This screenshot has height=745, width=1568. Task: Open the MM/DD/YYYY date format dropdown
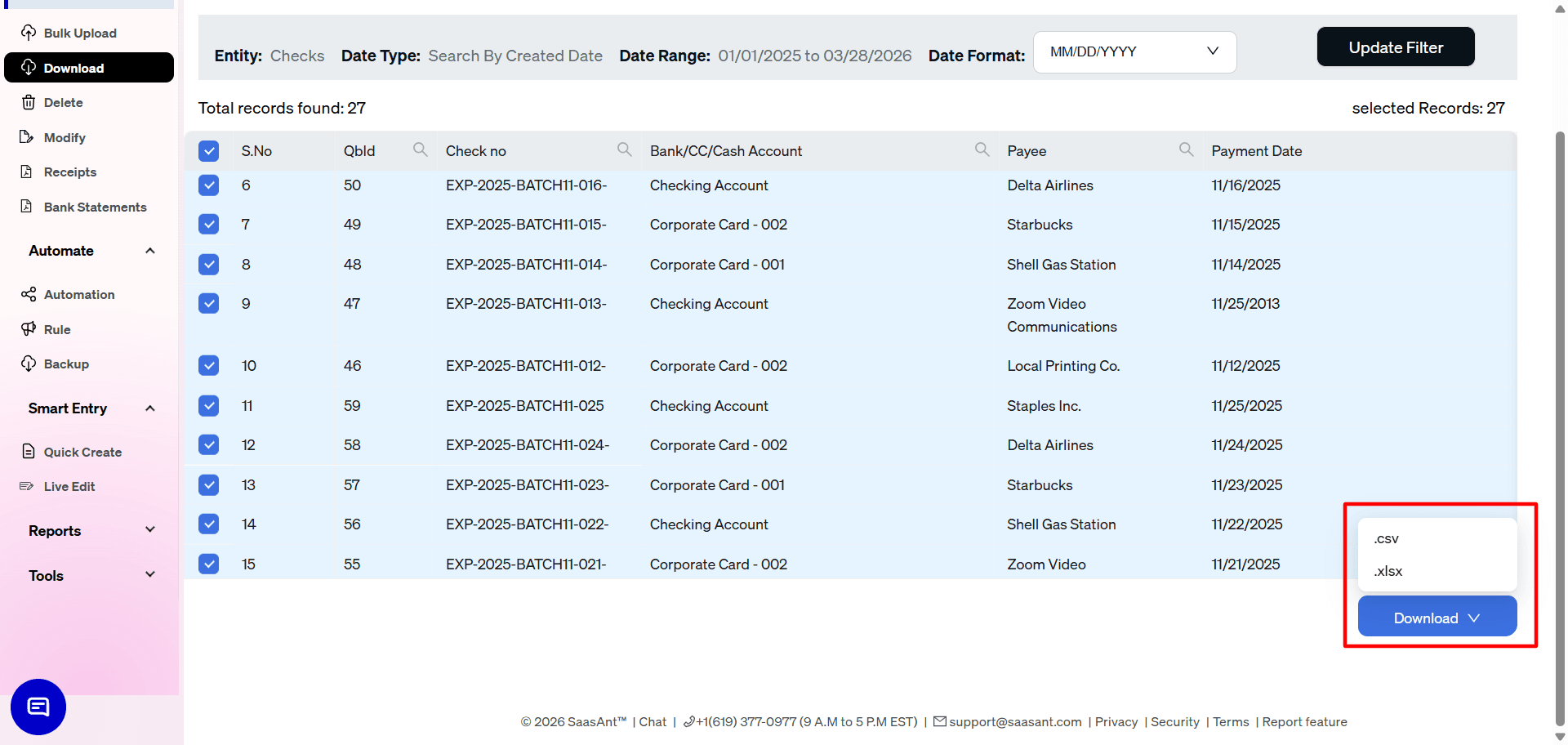tap(1134, 51)
